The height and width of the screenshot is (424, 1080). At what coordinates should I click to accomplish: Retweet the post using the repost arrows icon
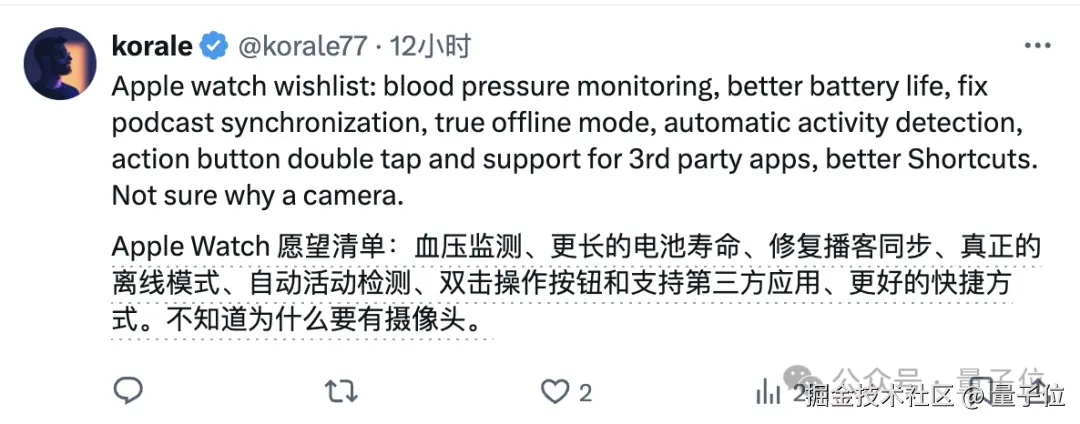[x=341, y=392]
